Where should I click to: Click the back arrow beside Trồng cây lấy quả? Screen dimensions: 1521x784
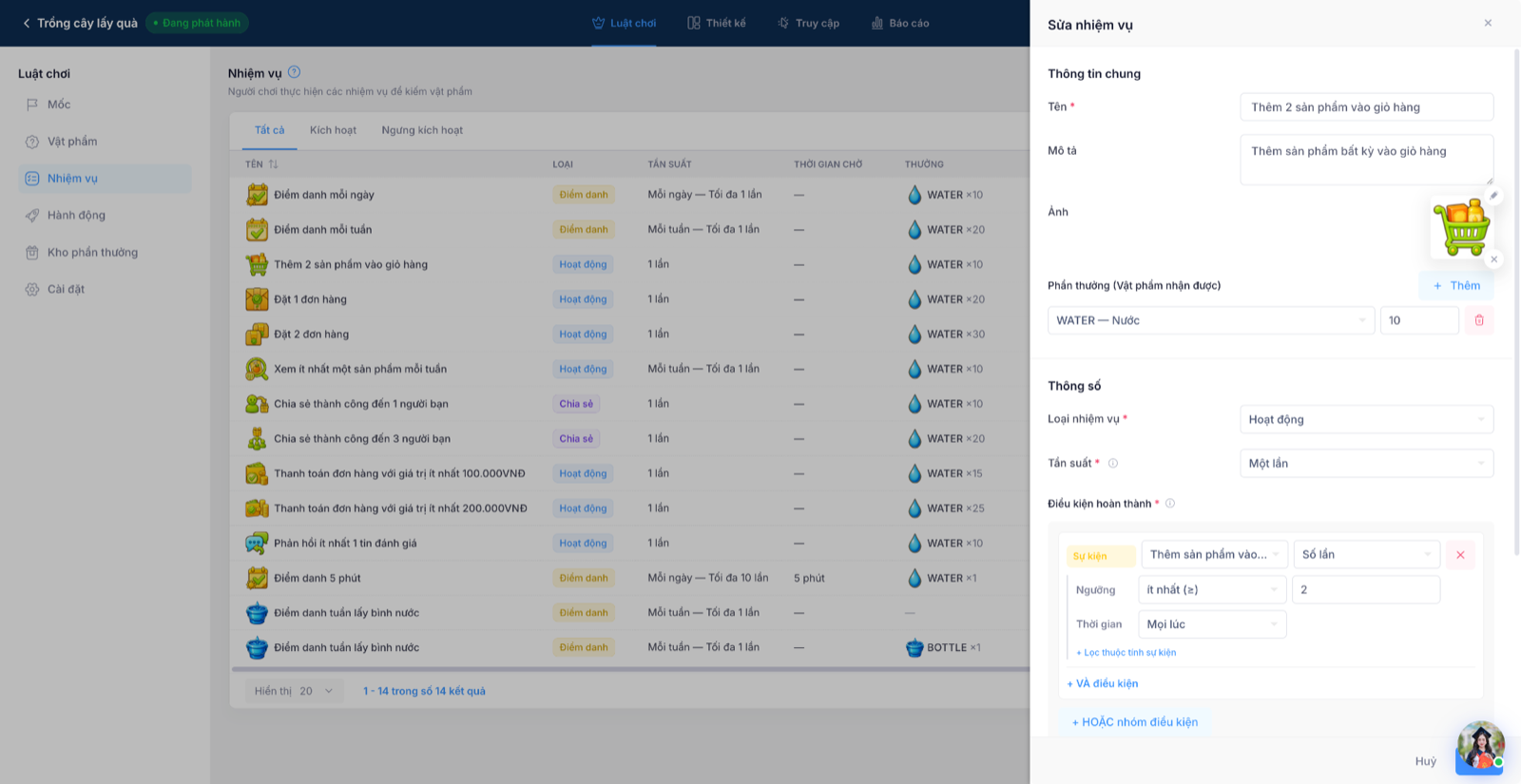[x=27, y=23]
